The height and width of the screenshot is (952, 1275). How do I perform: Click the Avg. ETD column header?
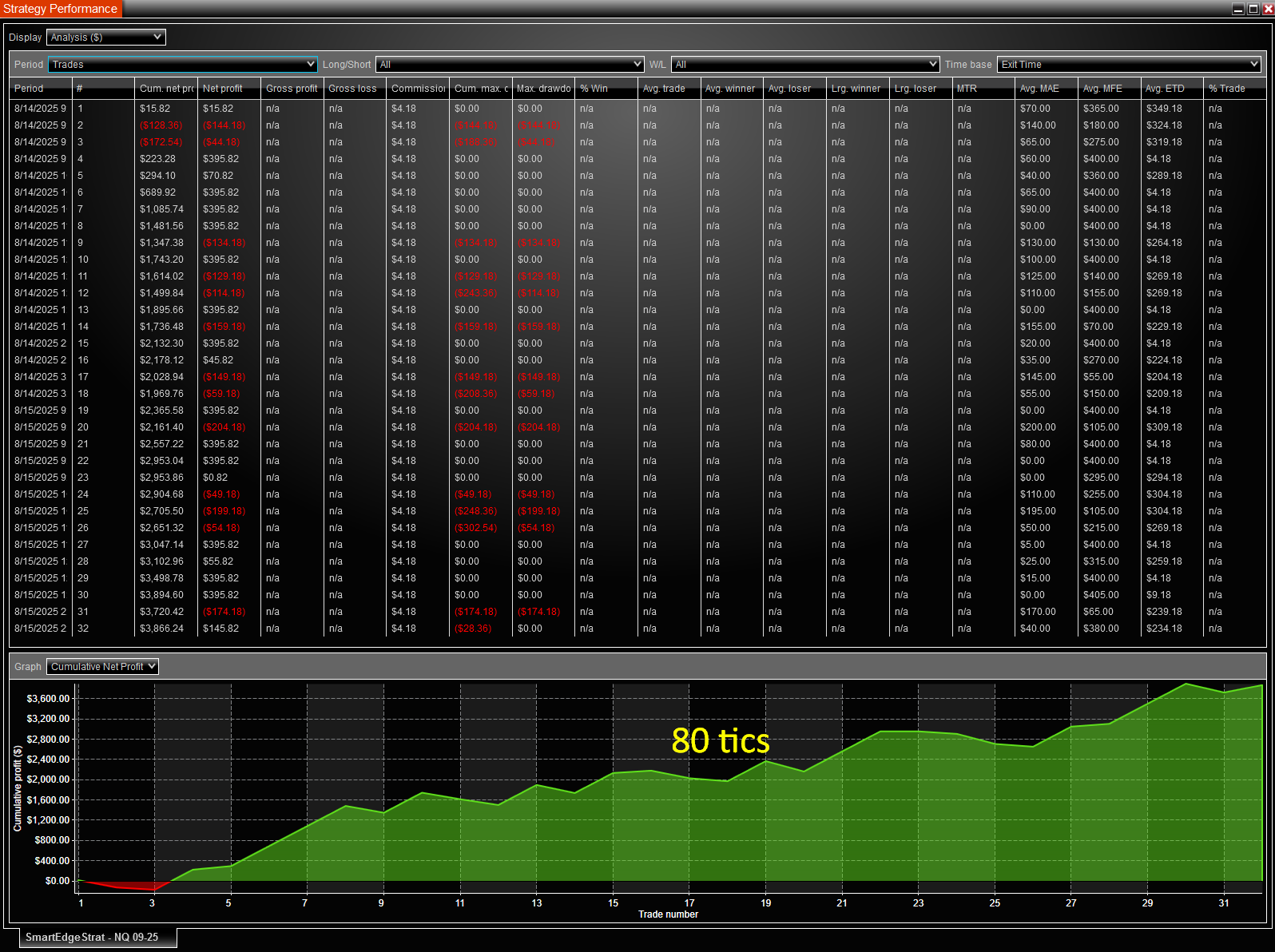(1165, 89)
